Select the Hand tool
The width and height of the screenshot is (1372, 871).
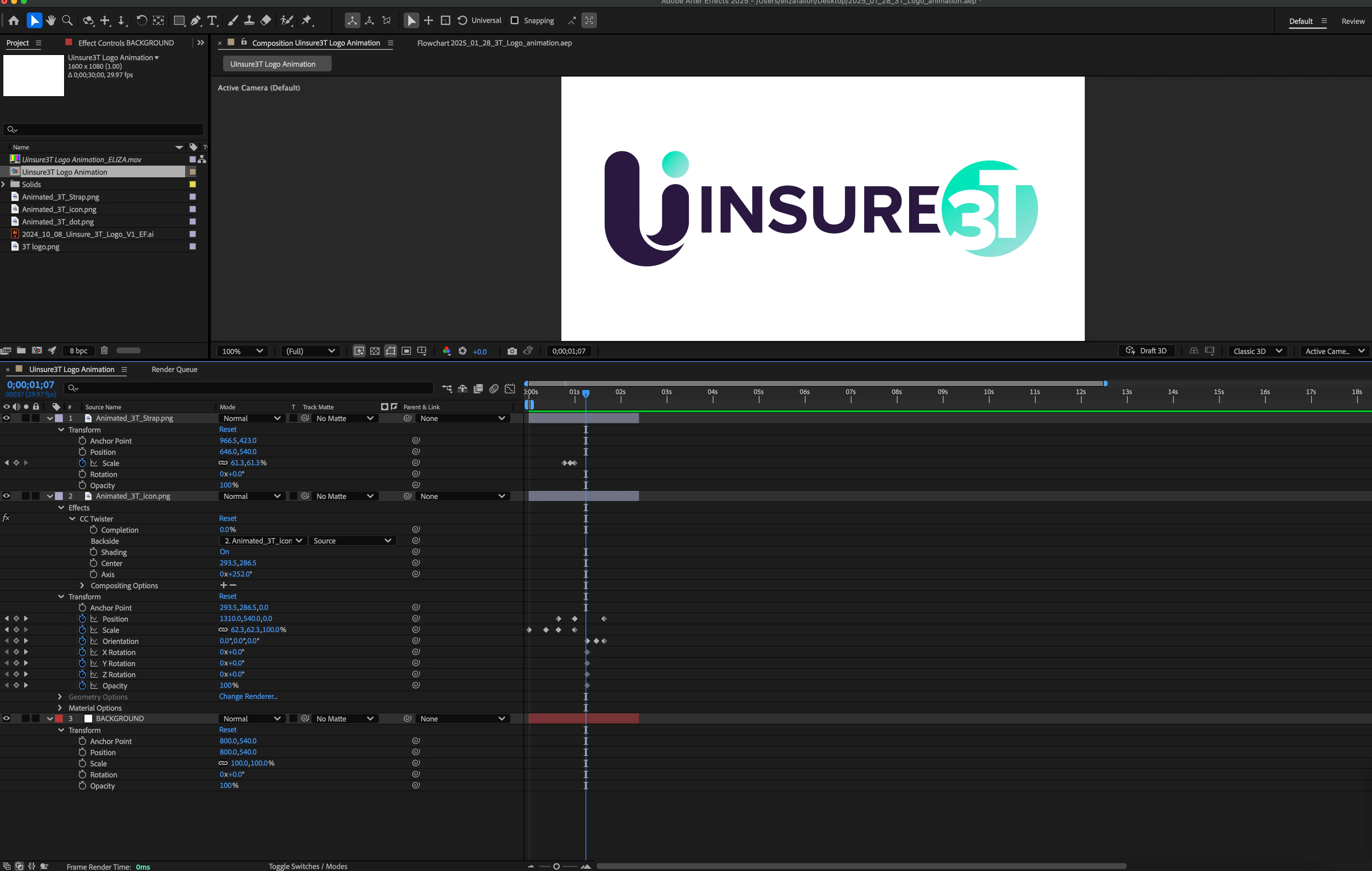pos(51,21)
